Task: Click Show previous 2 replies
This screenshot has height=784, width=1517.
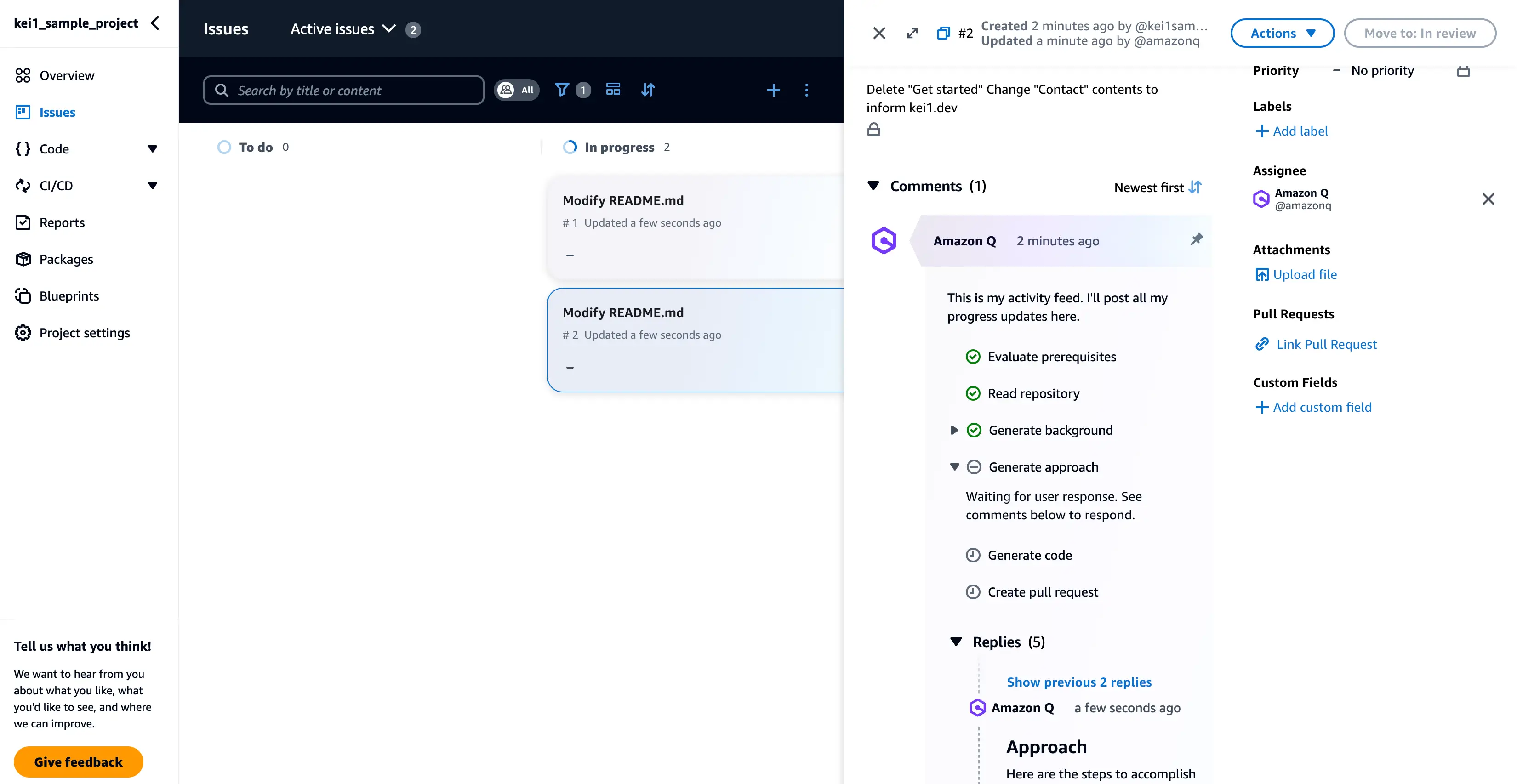Action: click(1079, 682)
